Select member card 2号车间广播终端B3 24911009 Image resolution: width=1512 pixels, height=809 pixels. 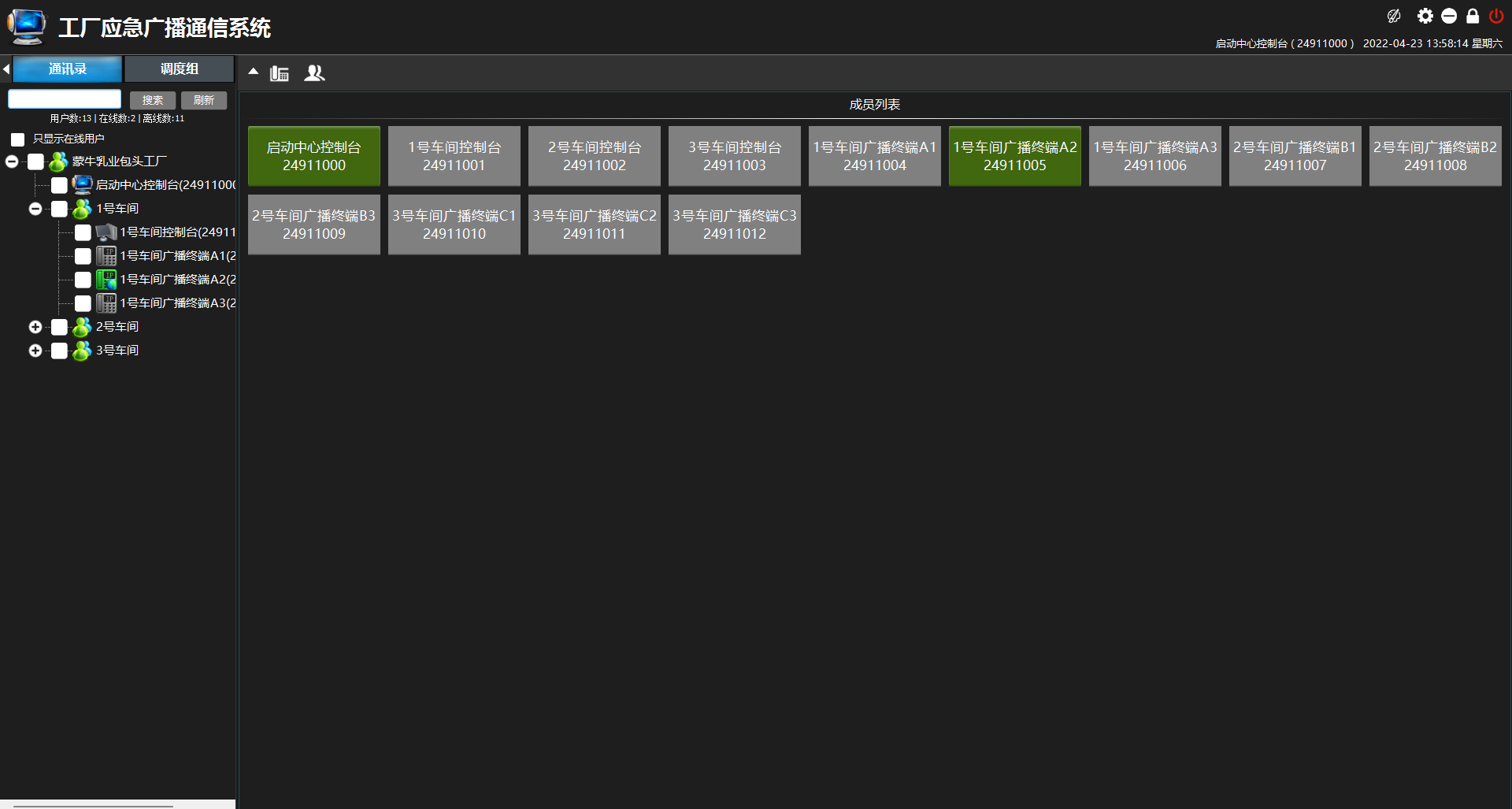pos(314,225)
